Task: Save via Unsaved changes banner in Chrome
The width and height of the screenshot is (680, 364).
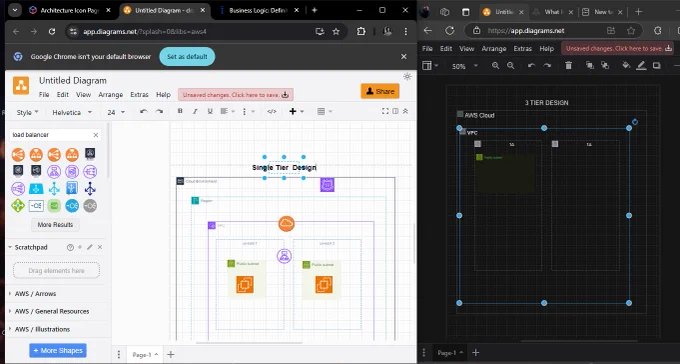Action: (x=236, y=95)
